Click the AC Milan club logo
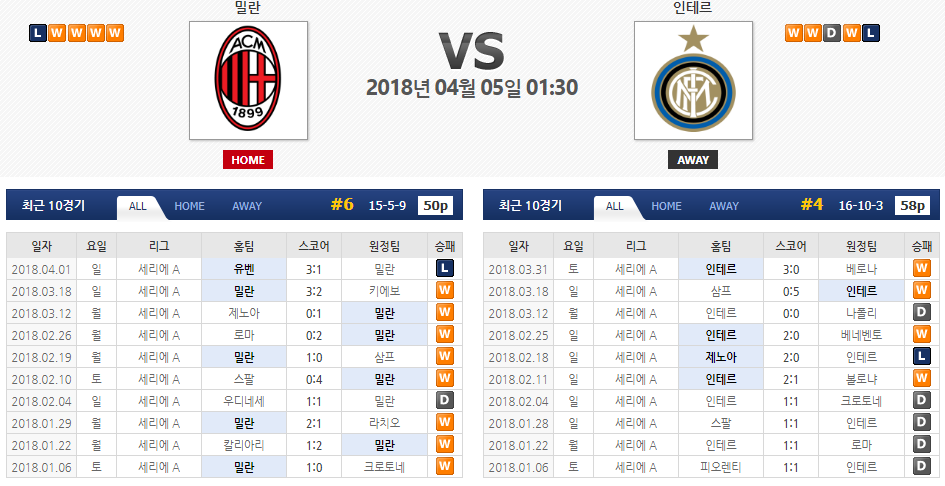 pyautogui.click(x=248, y=80)
